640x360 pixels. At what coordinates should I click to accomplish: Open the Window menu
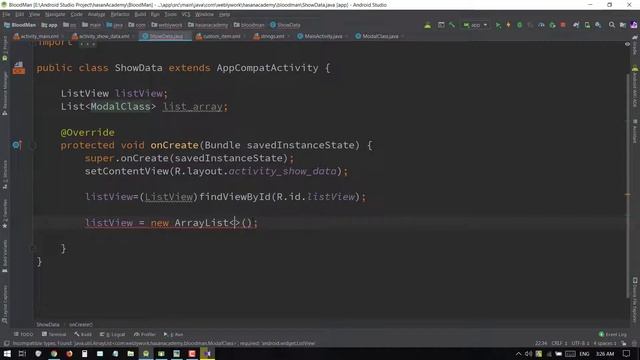pyautogui.click(x=204, y=14)
